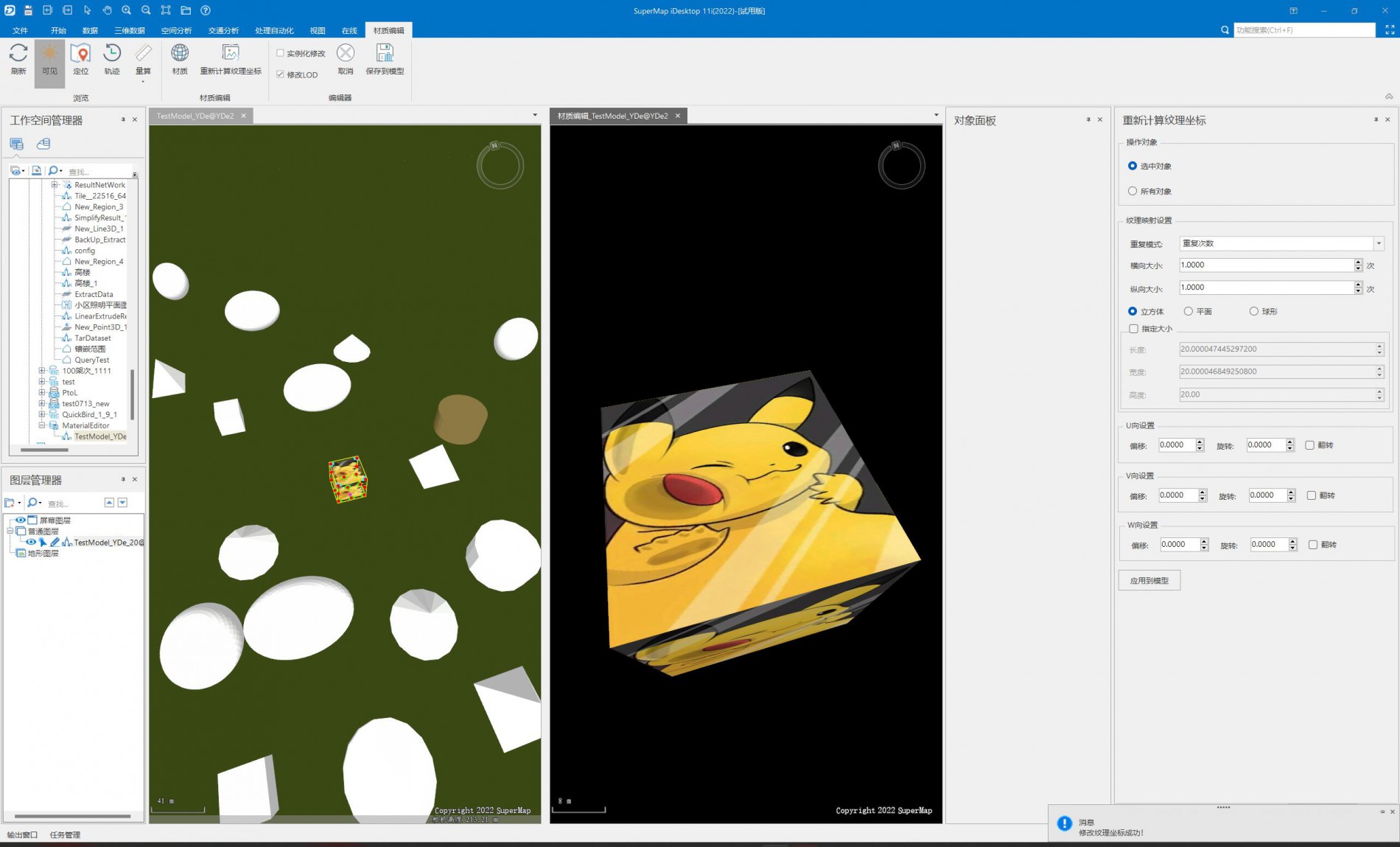
Task: Increase the 横向大小 value stepper
Action: pos(1358,262)
